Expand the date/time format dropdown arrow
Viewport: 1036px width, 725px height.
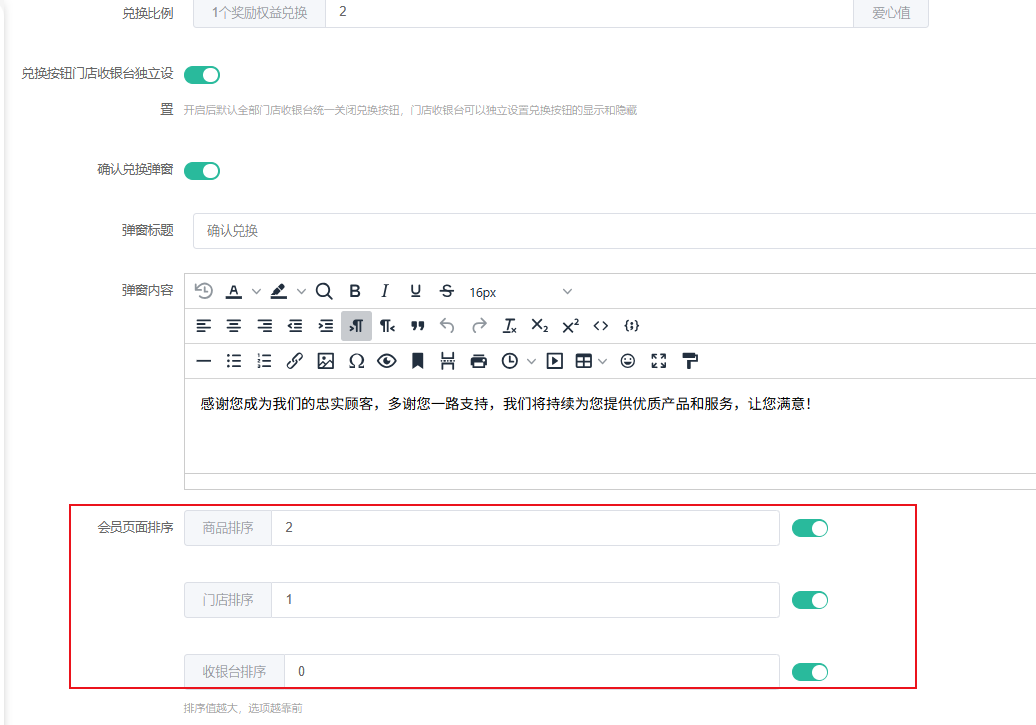[x=531, y=362]
